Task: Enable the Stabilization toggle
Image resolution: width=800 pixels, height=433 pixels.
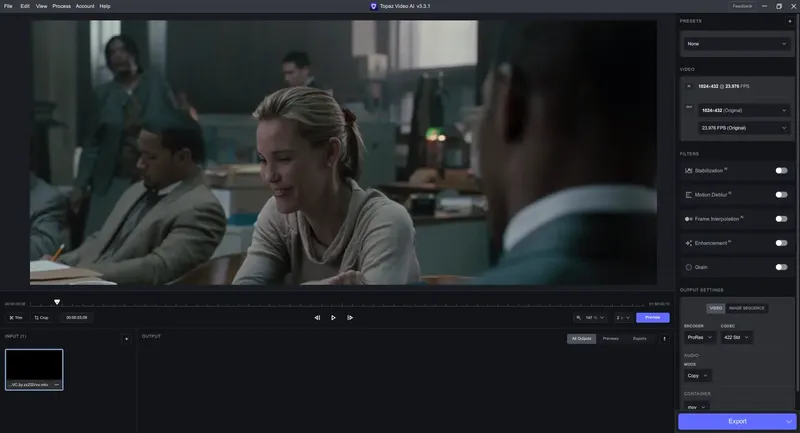Action: (781, 170)
